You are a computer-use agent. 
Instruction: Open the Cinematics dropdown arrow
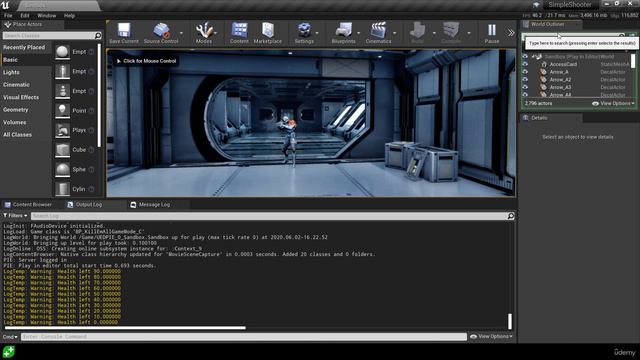tap(394, 33)
